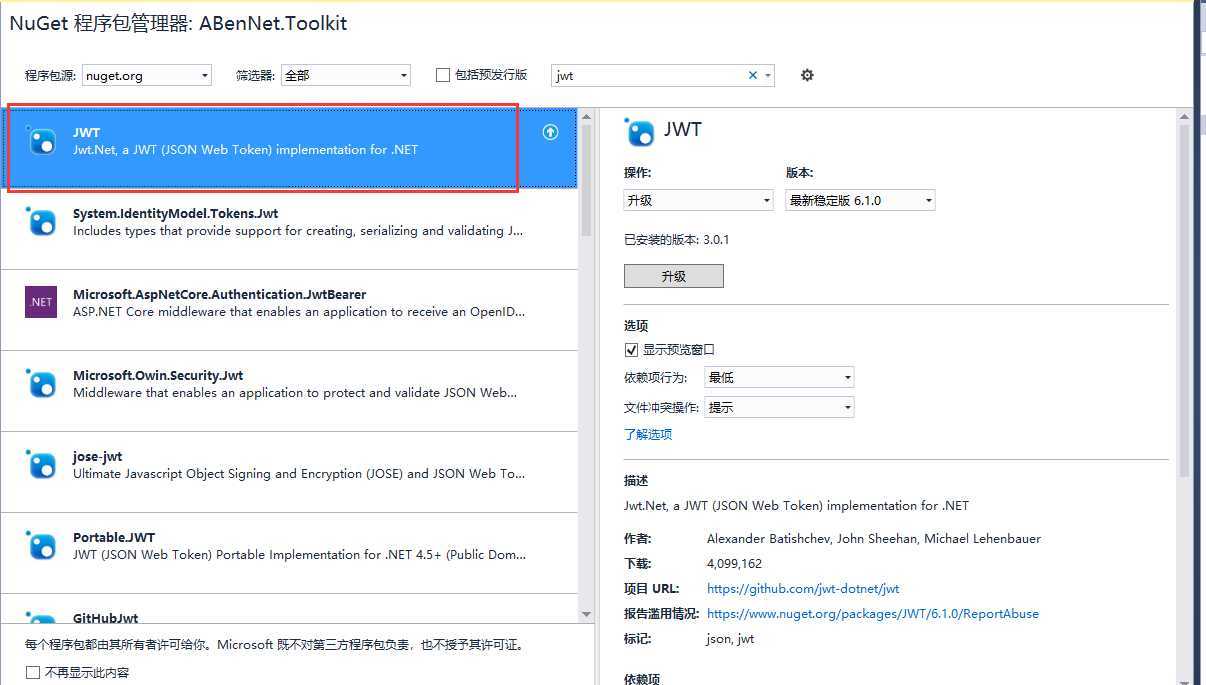
Task: Select the GitHubJwt package row
Action: [289, 608]
